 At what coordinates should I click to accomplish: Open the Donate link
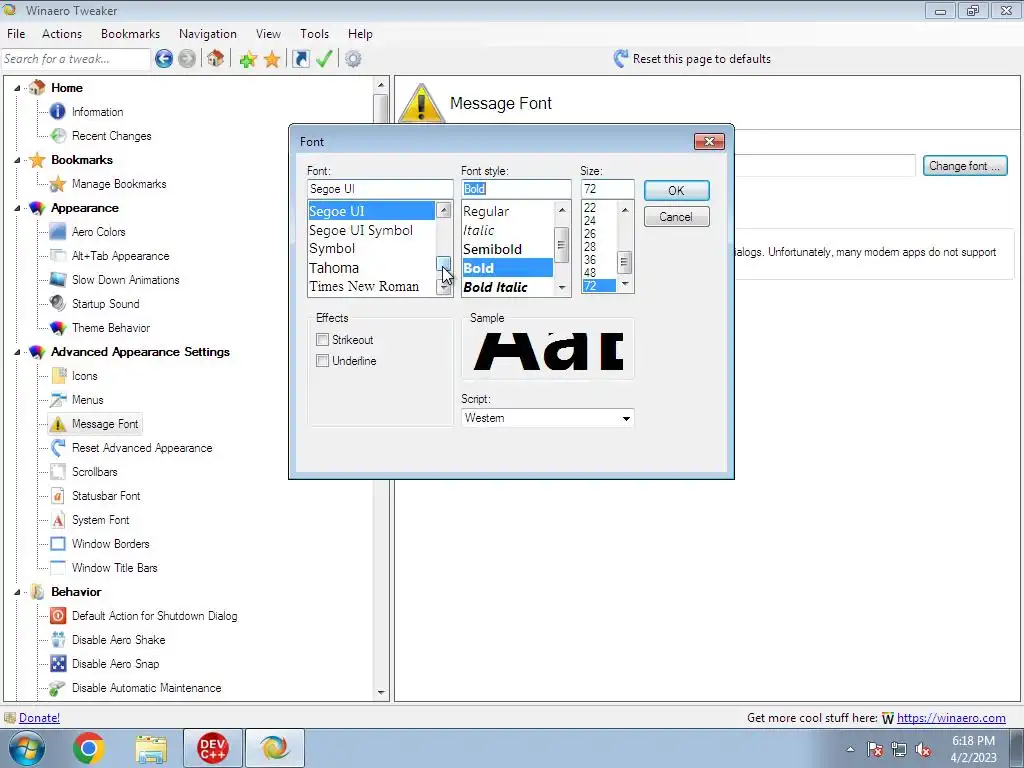[x=39, y=718]
